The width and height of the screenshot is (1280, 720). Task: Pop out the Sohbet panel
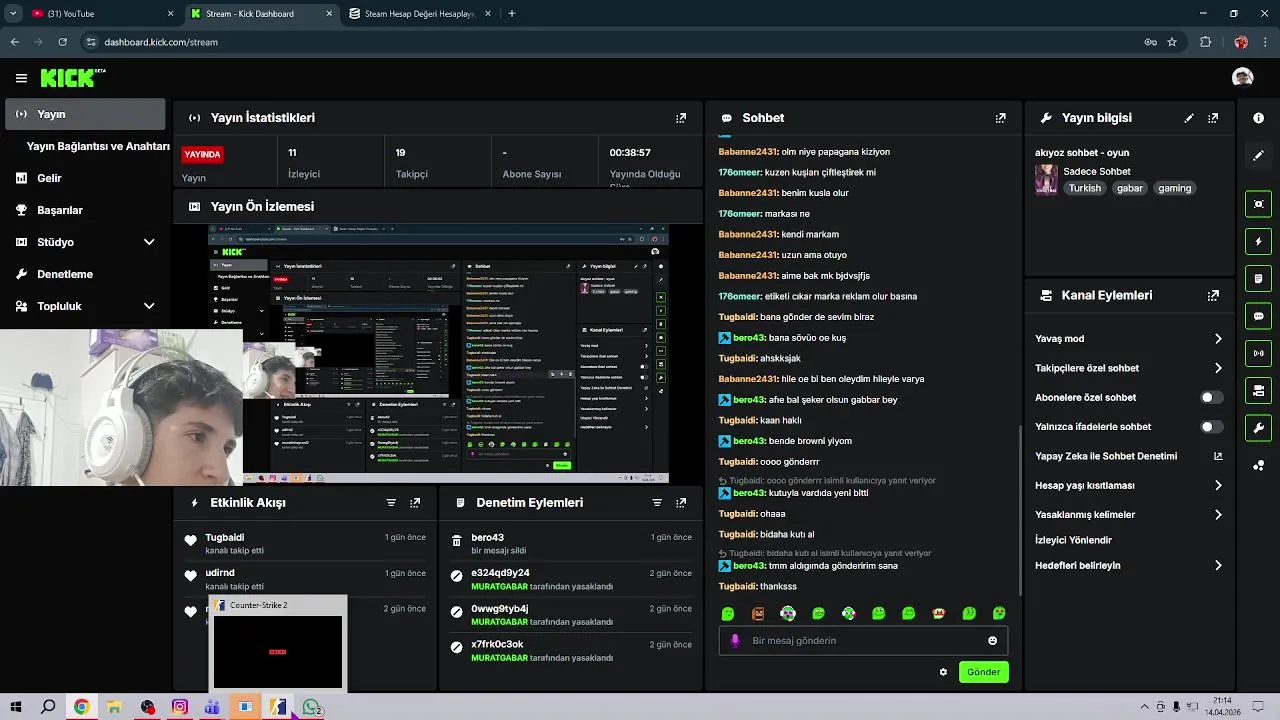tap(1000, 118)
